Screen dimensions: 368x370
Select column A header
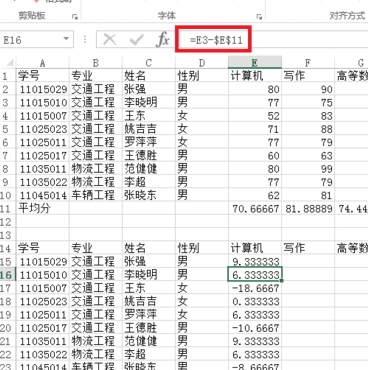tap(42, 62)
